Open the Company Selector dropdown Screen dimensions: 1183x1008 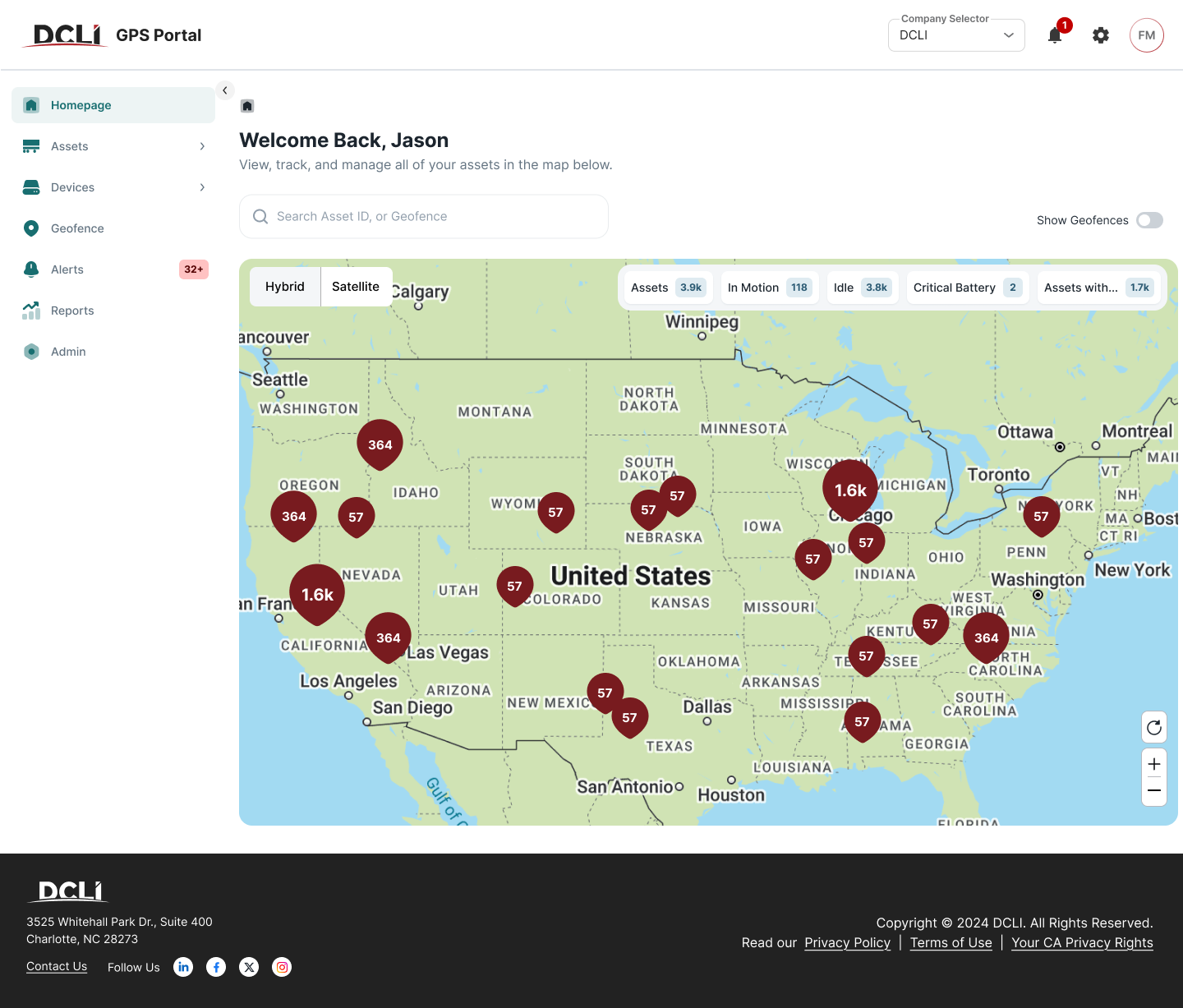956,35
